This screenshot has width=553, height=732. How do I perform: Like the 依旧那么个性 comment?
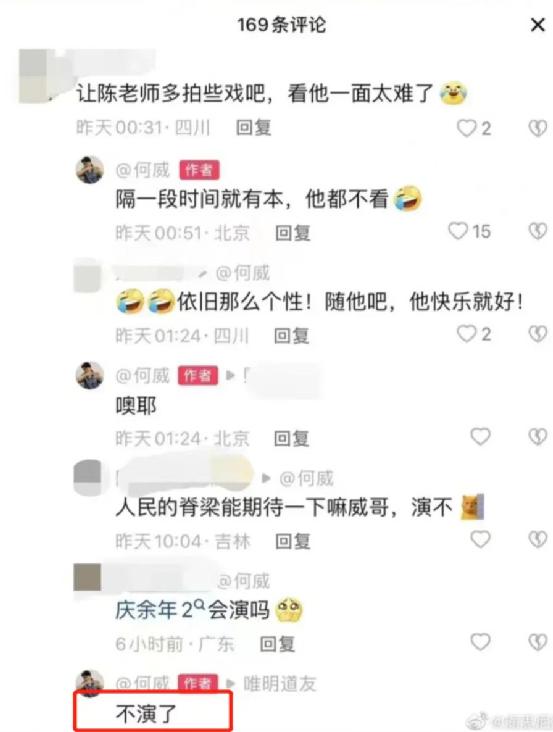[x=466, y=334]
